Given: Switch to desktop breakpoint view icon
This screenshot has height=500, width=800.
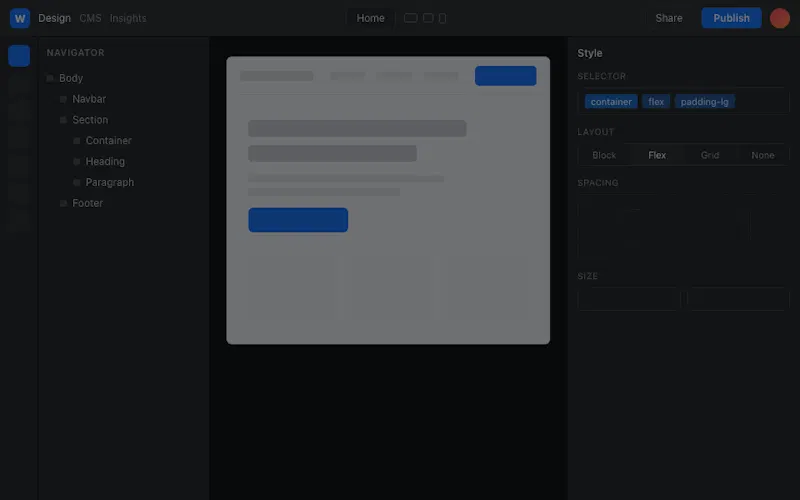Looking at the screenshot, I should click(x=411, y=18).
